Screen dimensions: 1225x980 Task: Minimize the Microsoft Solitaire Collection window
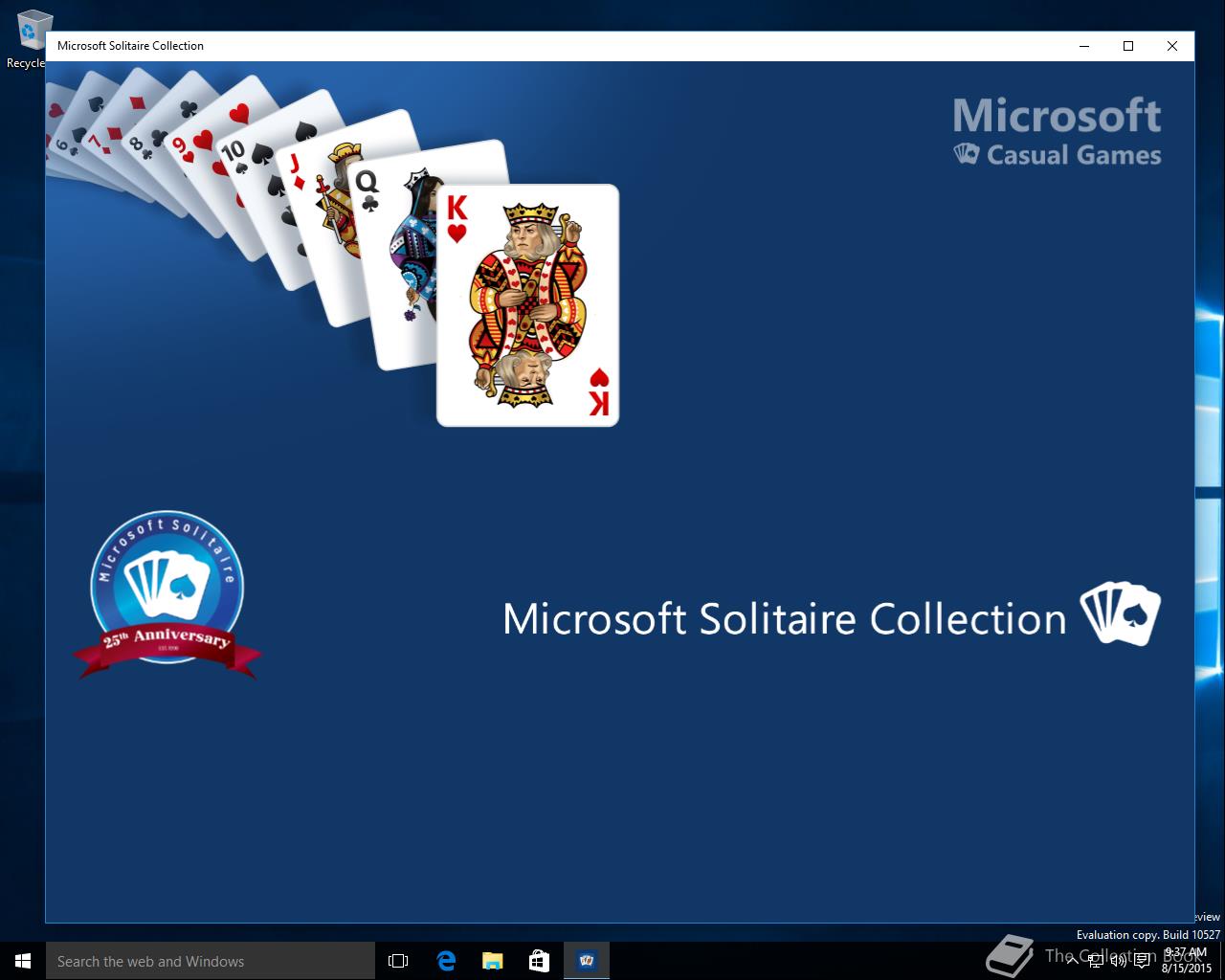1085,46
